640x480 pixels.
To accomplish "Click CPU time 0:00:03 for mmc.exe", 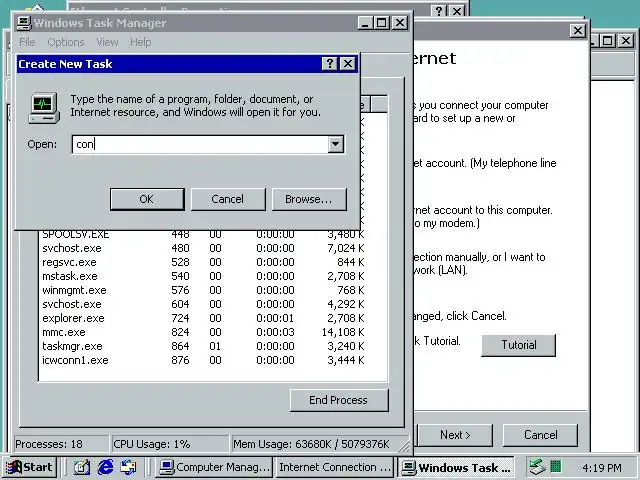I will coord(275,332).
